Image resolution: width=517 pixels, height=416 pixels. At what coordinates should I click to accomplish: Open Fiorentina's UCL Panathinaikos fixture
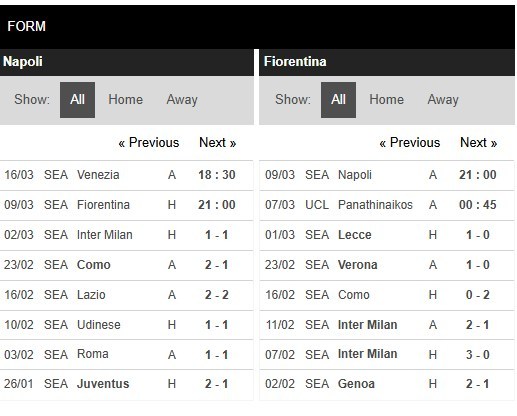point(387,205)
